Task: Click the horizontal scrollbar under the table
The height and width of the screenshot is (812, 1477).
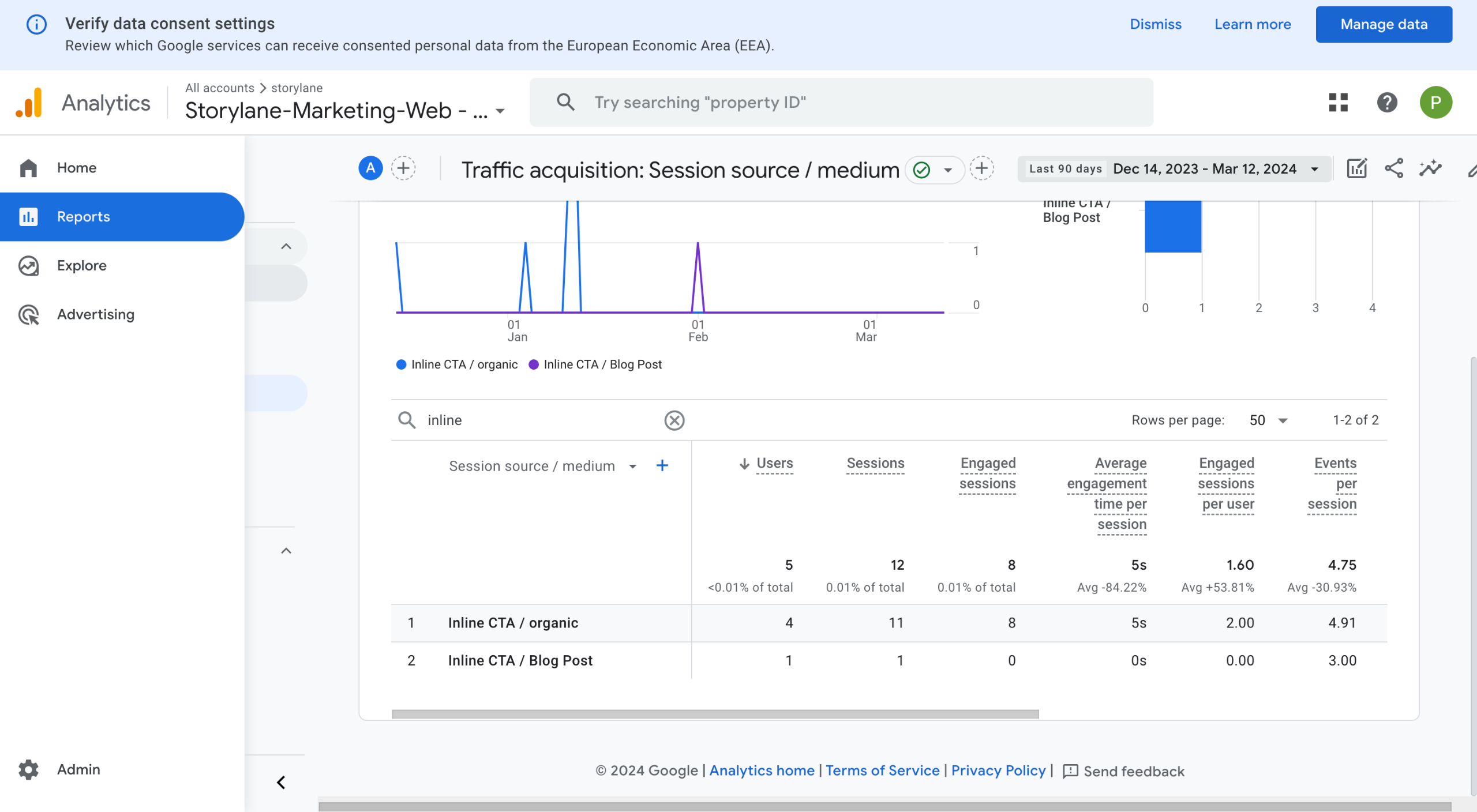Action: [715, 714]
